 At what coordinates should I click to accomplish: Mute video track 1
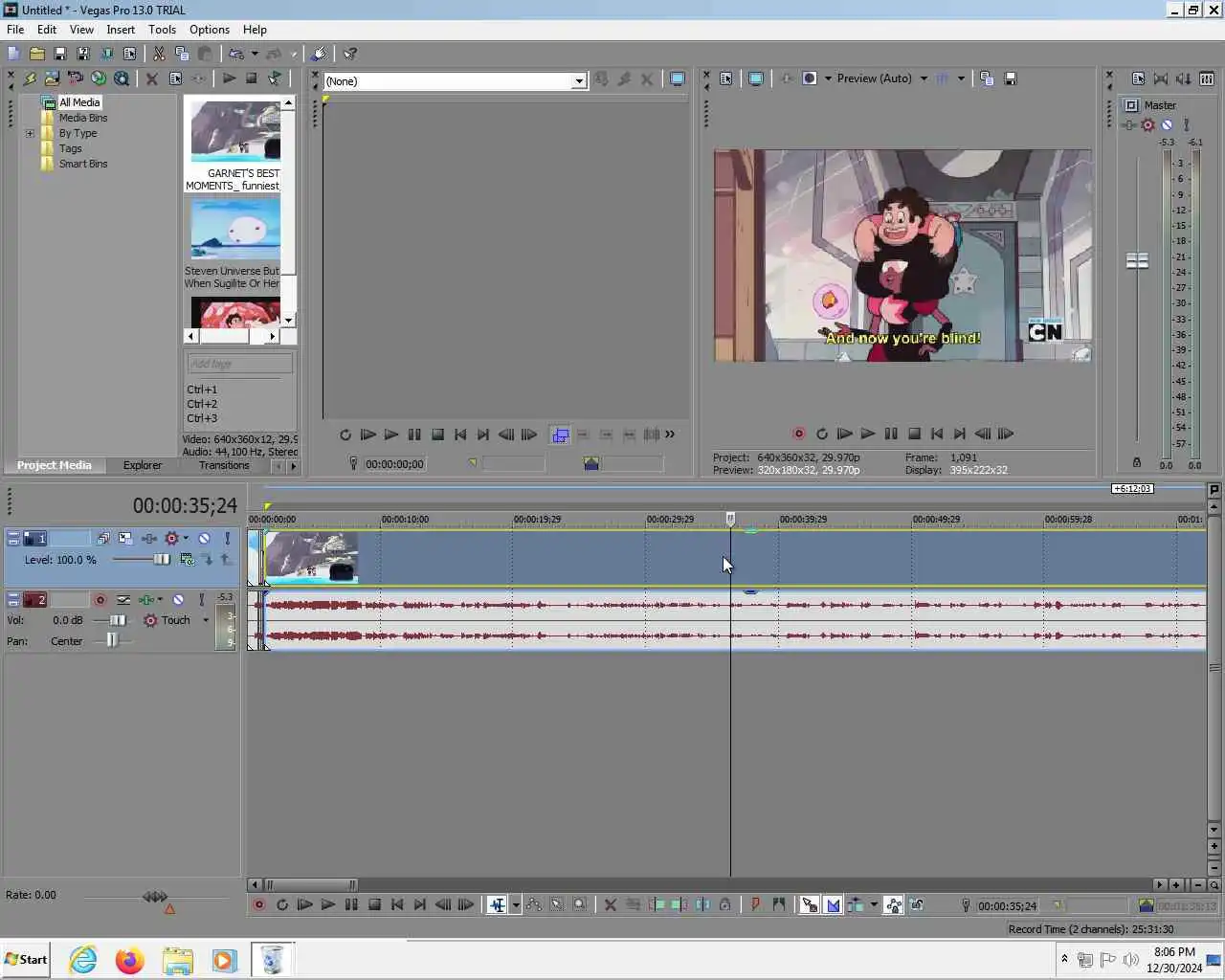click(204, 539)
